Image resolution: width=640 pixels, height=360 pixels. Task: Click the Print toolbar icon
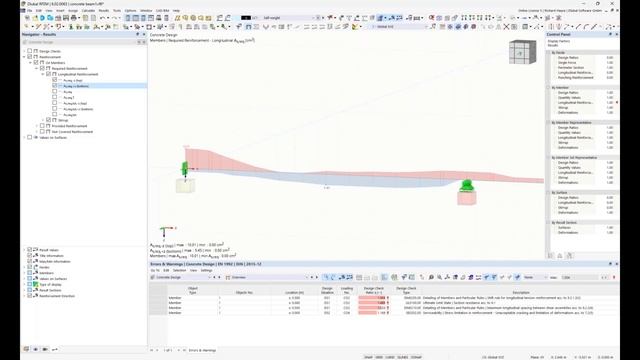click(x=73, y=18)
